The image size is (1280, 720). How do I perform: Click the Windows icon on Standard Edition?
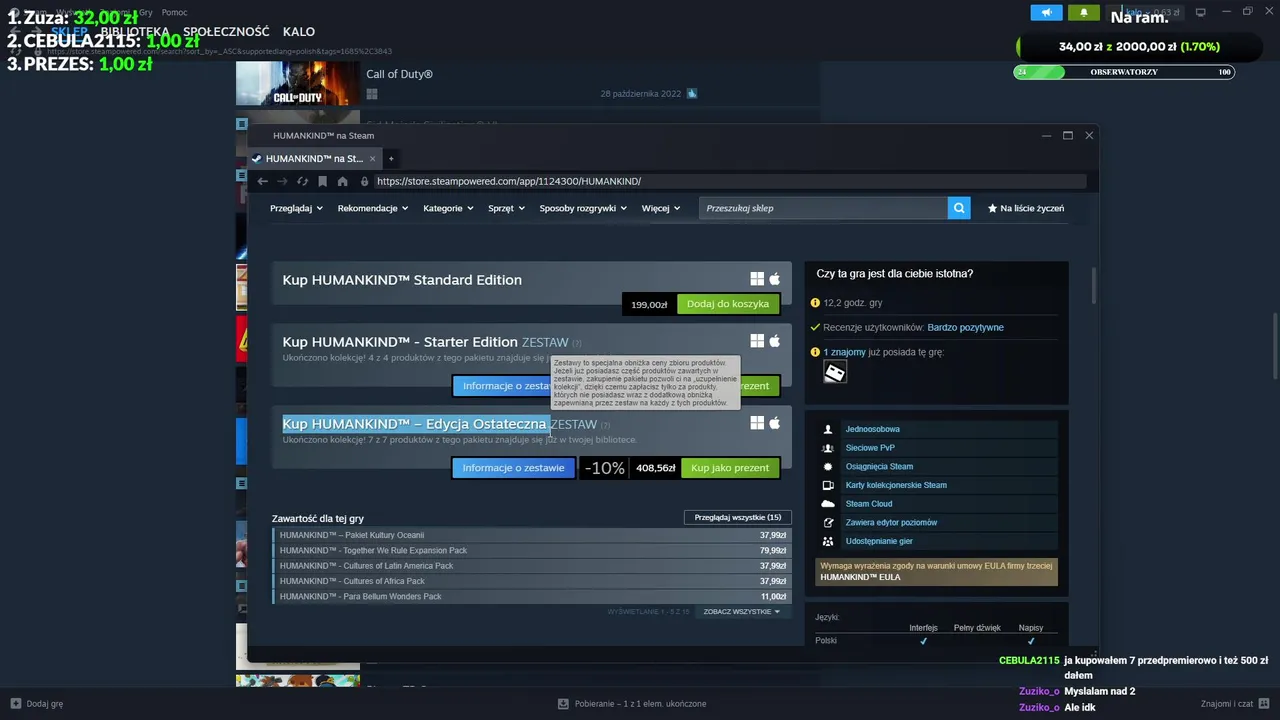click(x=757, y=279)
